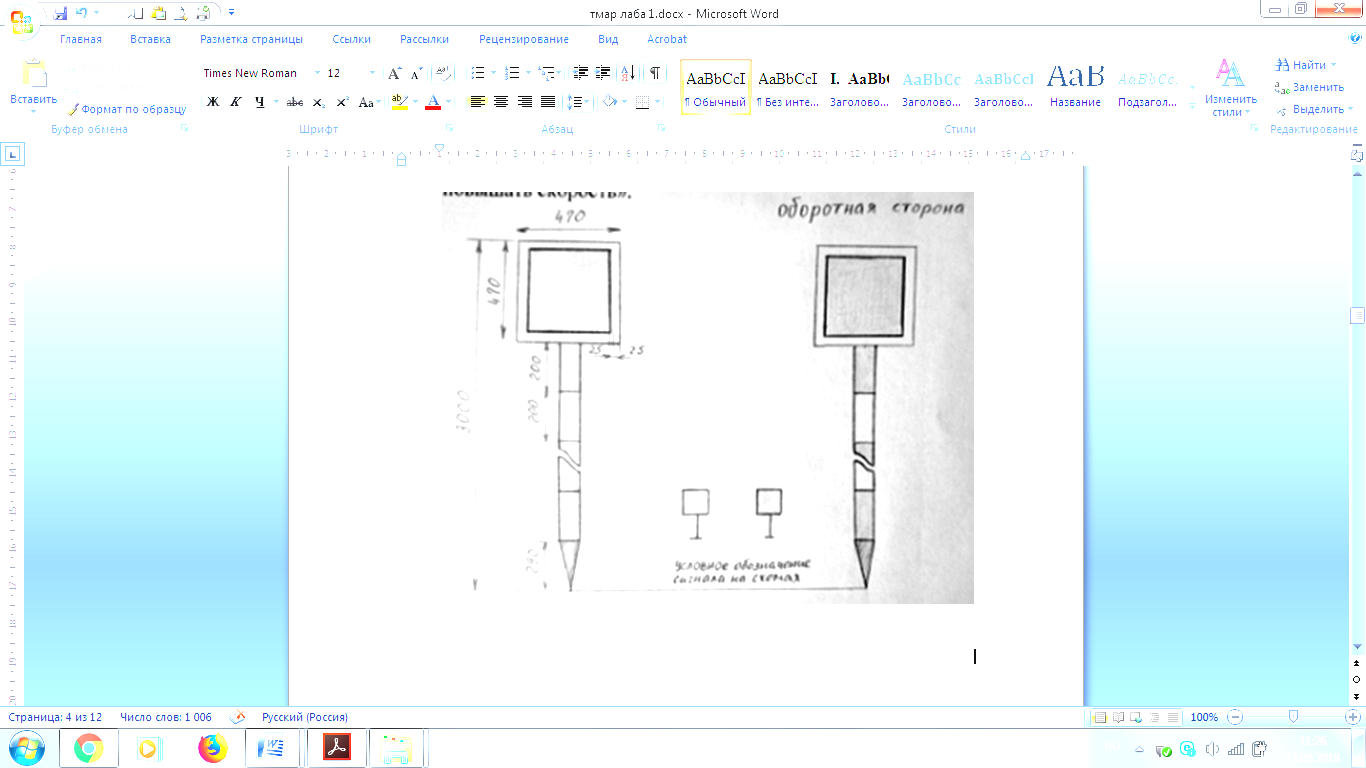Center the paragraph text

(501, 102)
